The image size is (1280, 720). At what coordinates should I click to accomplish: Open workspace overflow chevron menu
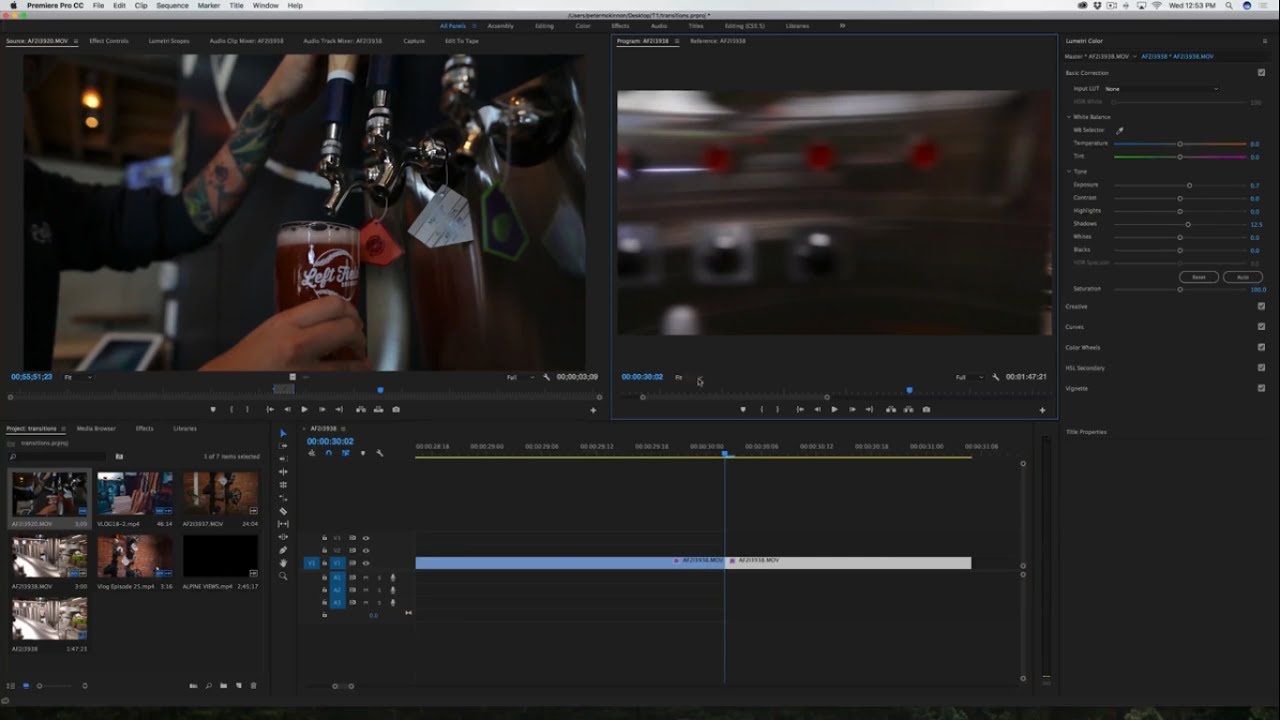point(842,25)
